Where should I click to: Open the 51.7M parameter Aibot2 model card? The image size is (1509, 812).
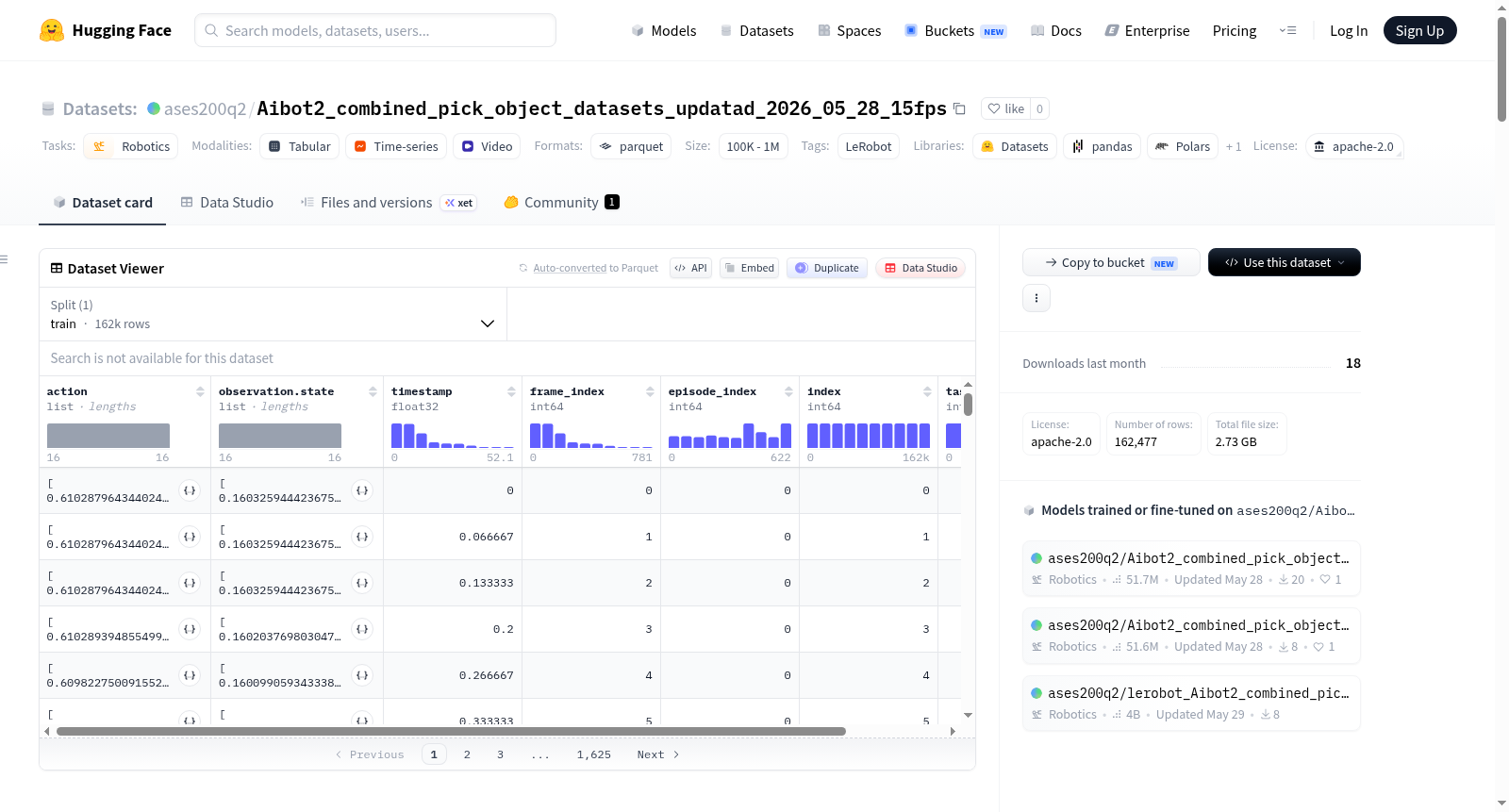(x=1191, y=568)
